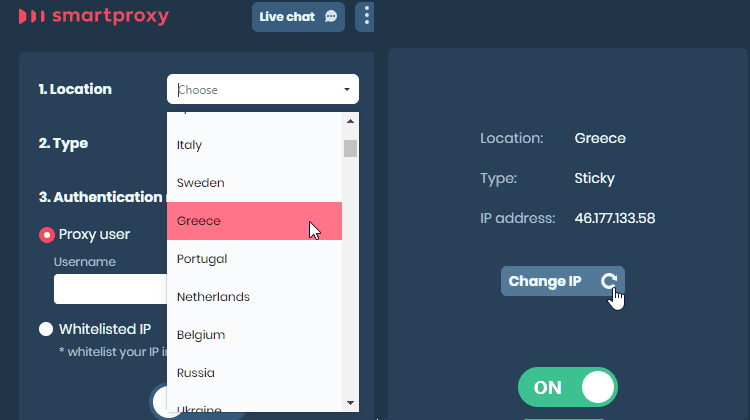The height and width of the screenshot is (420, 750).
Task: Select the Proxy user radio button
Action: click(x=46, y=235)
